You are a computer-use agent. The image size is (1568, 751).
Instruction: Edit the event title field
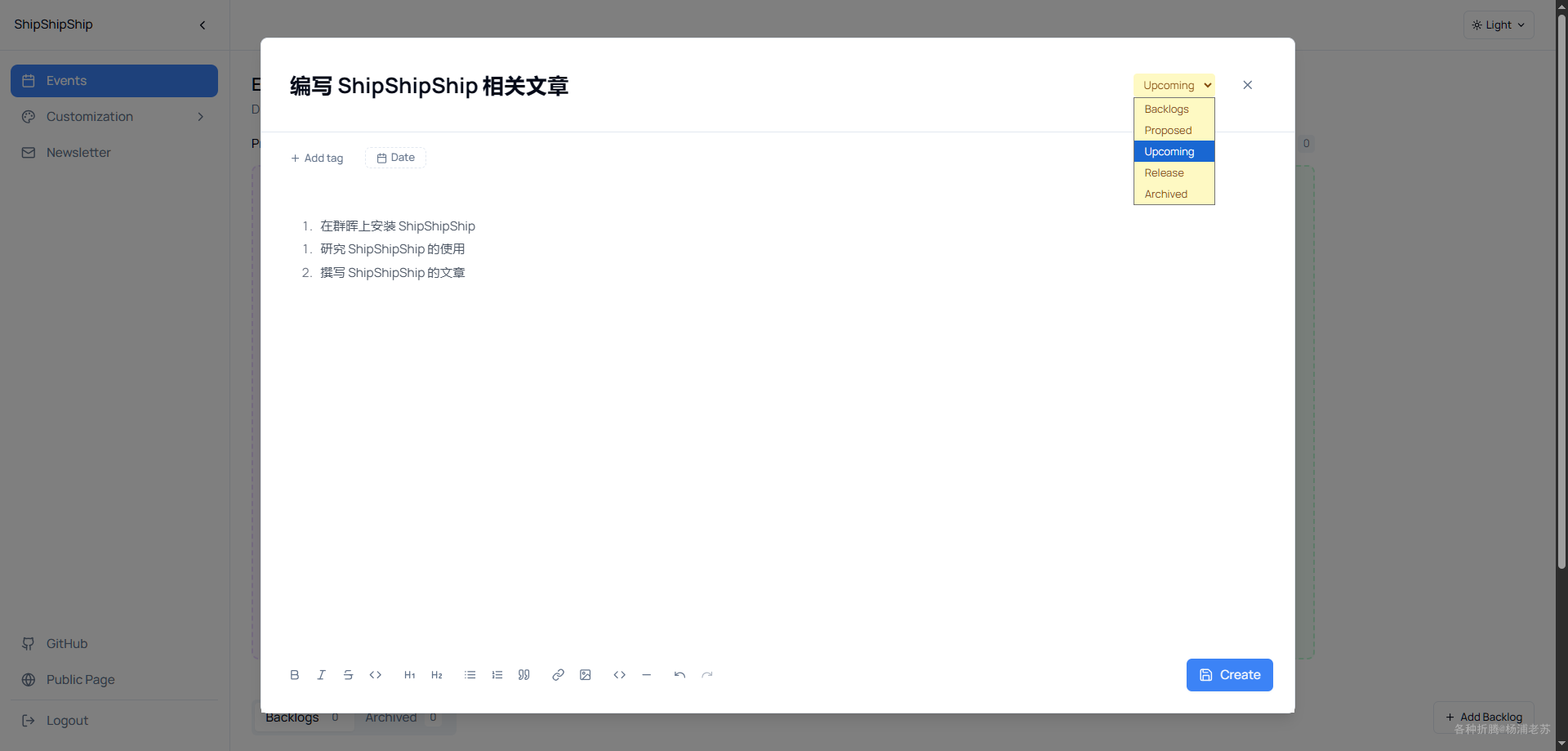[x=430, y=85]
